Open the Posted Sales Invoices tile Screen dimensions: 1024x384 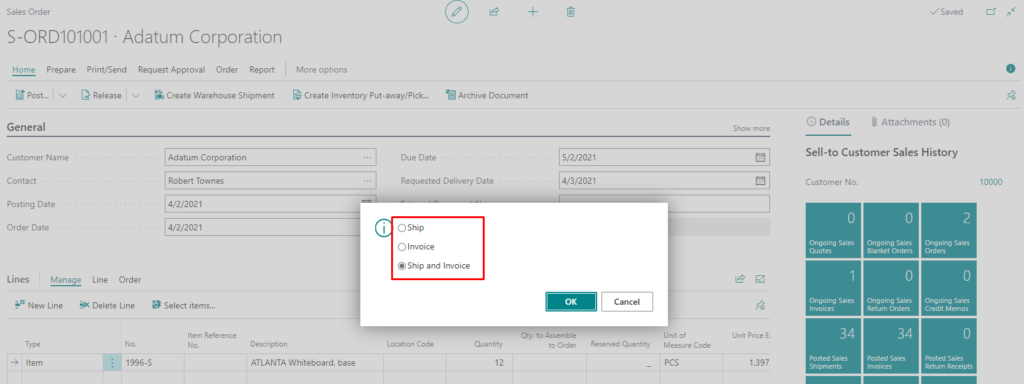891,346
